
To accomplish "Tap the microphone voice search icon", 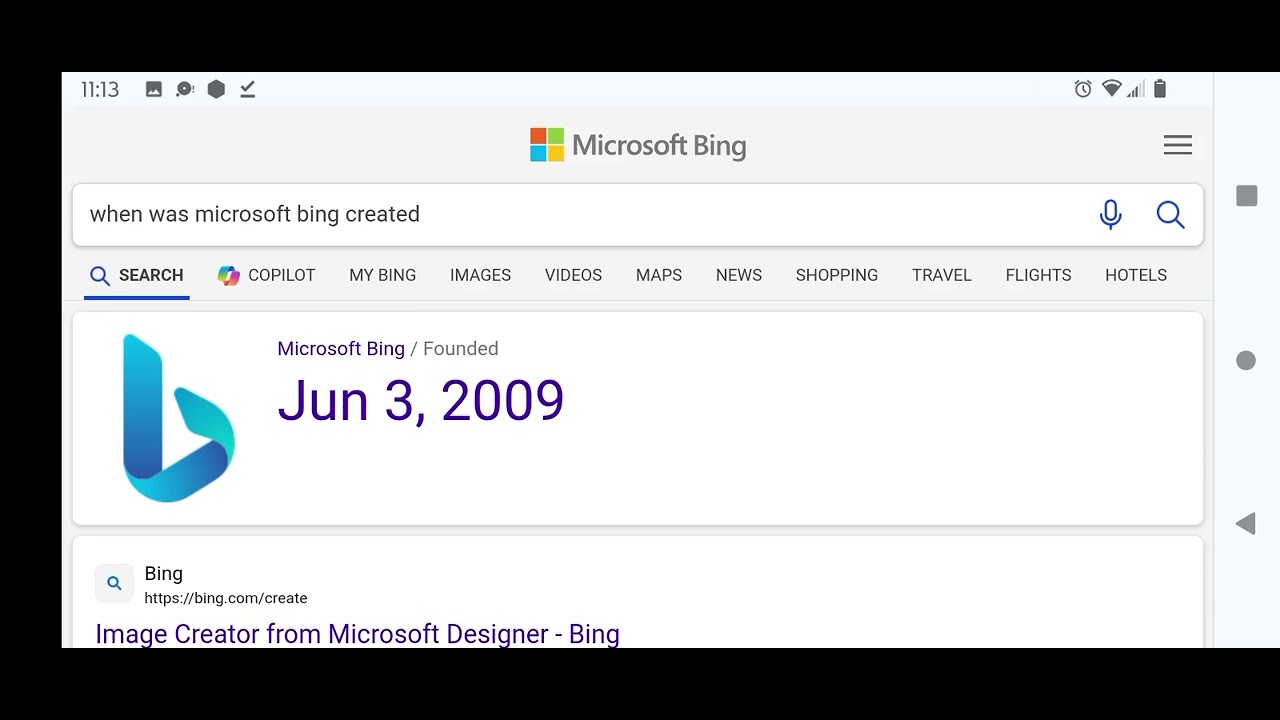I will tap(1110, 214).
